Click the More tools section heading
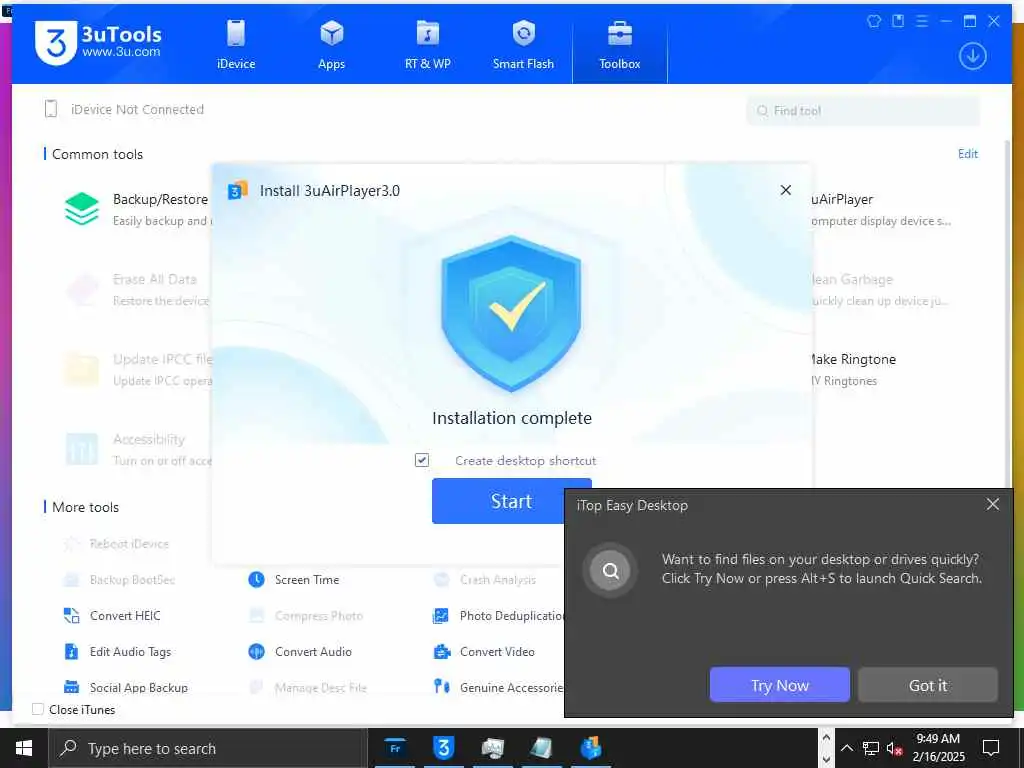Screen dimensions: 1024x768 (85, 507)
